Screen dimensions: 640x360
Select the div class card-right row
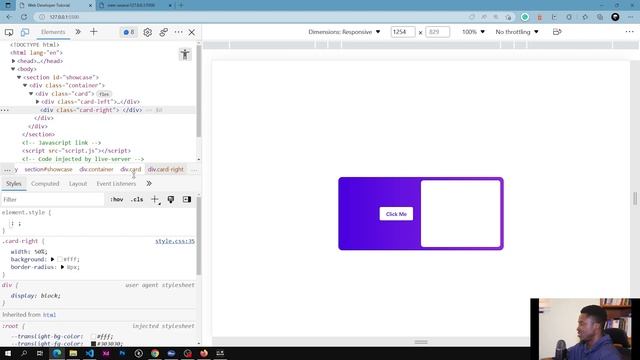(98, 110)
